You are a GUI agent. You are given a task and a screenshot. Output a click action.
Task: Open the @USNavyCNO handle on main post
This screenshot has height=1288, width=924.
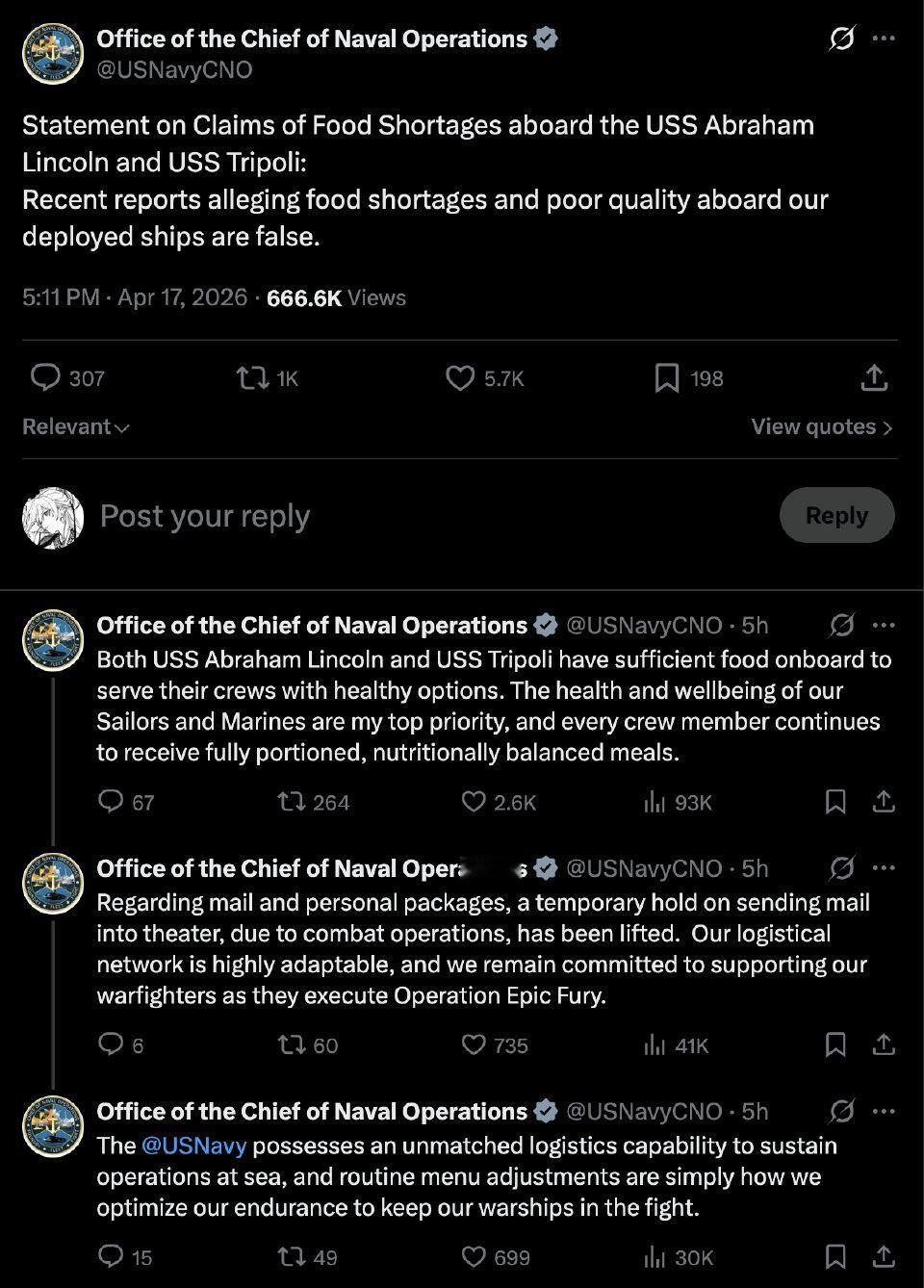tap(174, 69)
